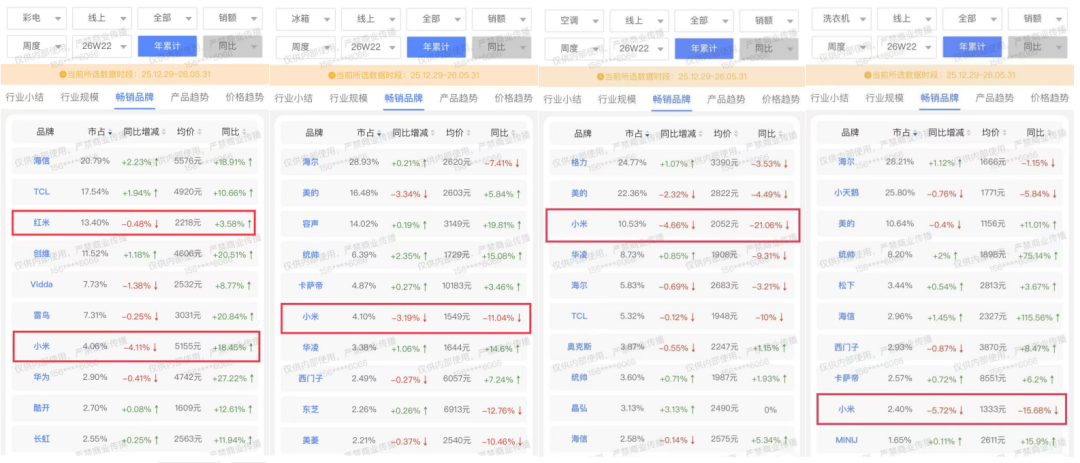1080x463 pixels.
Task: Open the 奥克斯 brand link in 空调 table
Action: click(579, 347)
